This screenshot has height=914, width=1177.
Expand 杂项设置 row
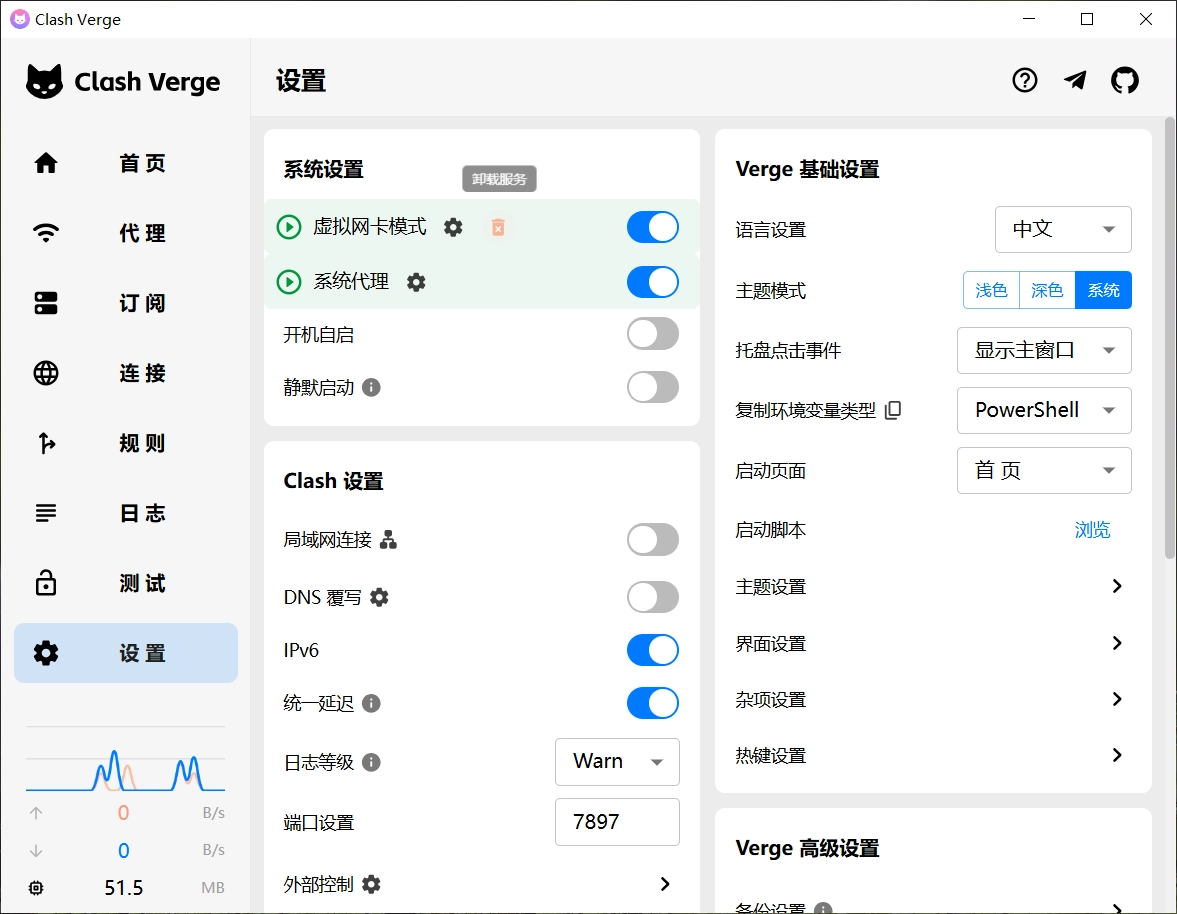[x=933, y=699]
